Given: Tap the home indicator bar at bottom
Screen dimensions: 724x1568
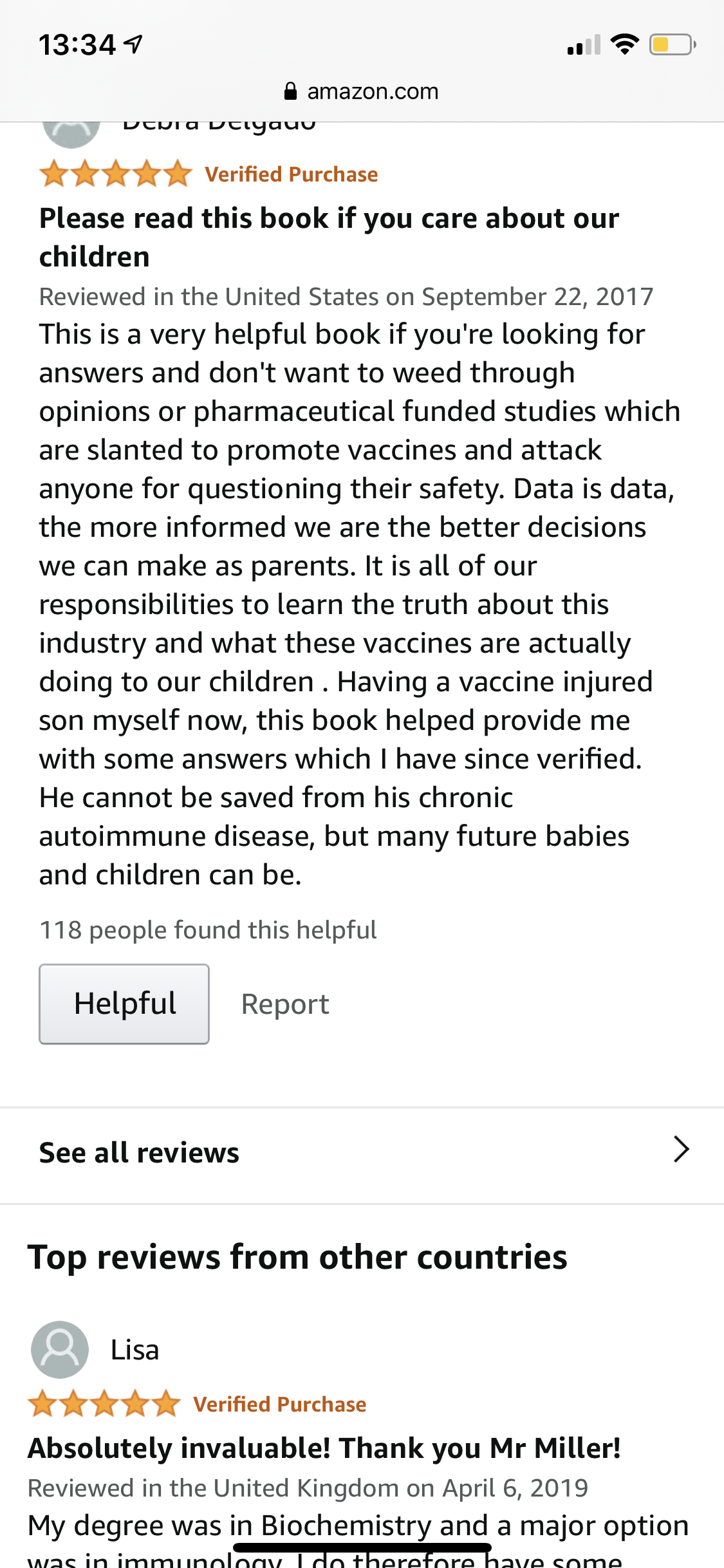Looking at the screenshot, I should [x=362, y=1547].
